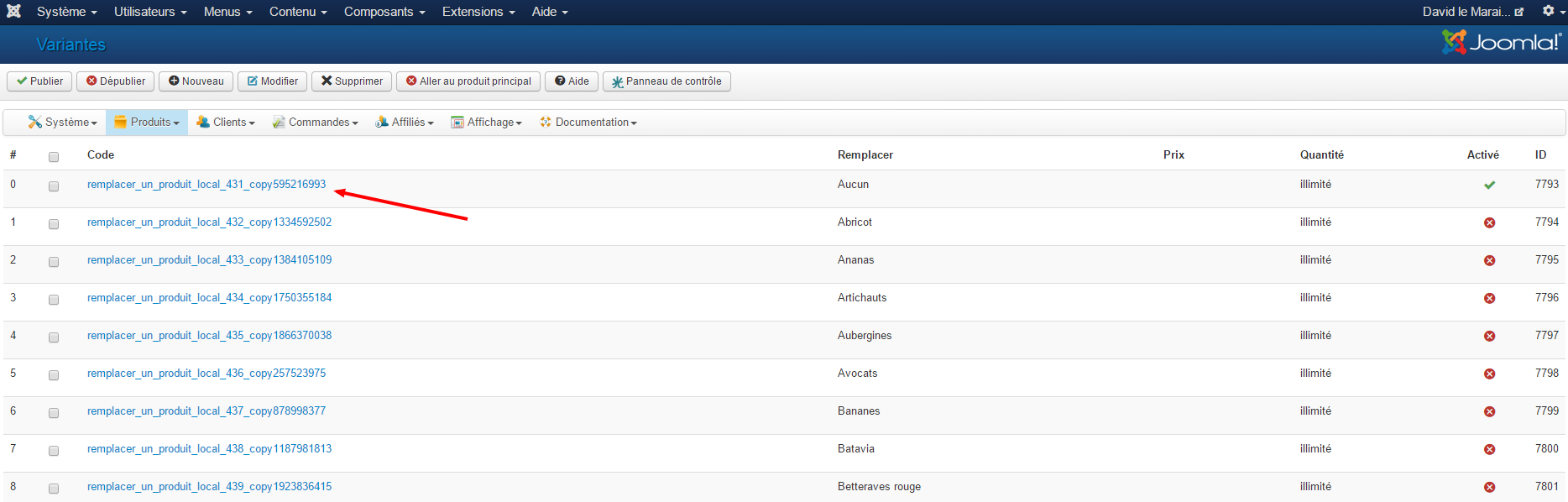
Task: Click the green active checkmark for ID 7793
Action: (1489, 185)
